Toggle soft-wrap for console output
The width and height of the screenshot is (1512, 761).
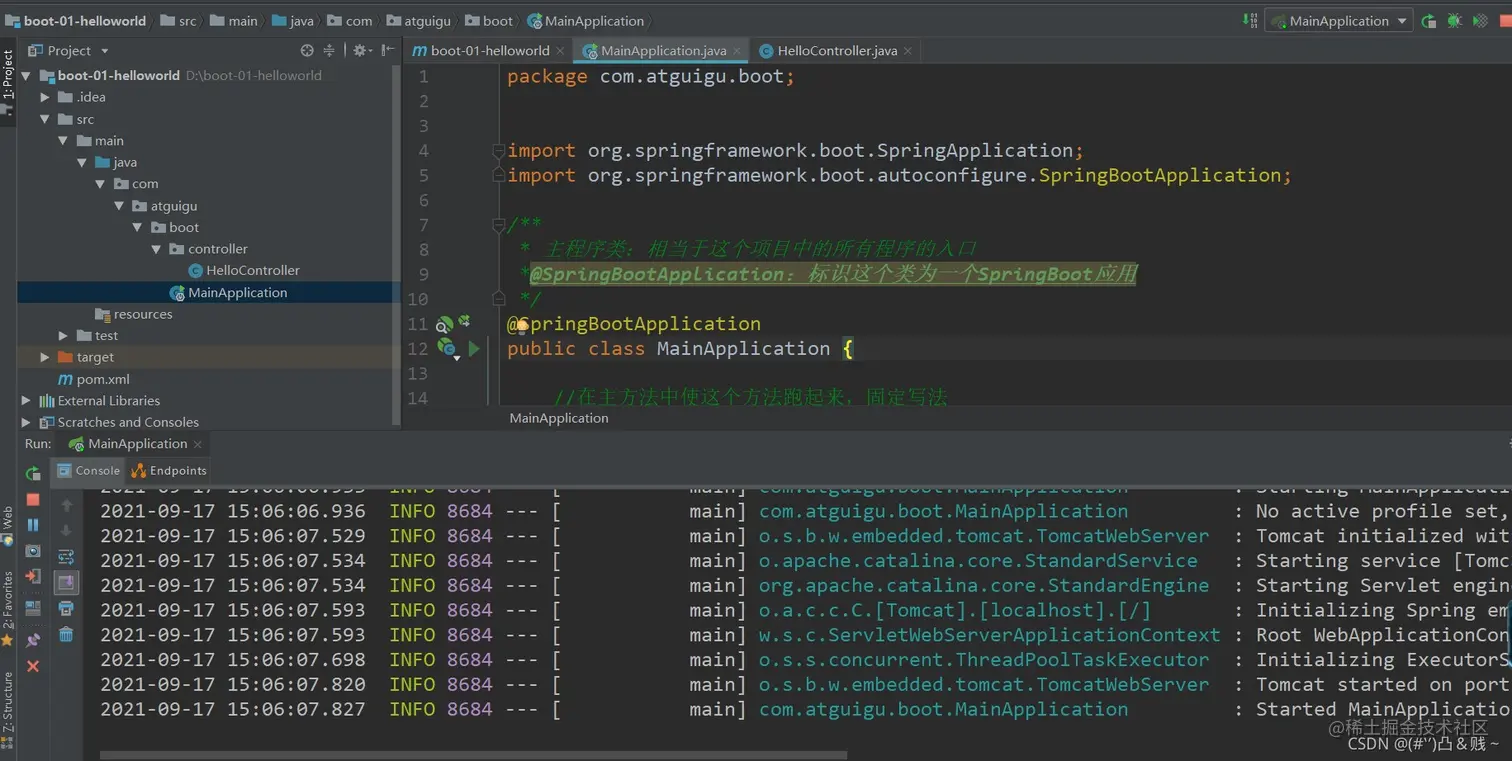pos(66,557)
